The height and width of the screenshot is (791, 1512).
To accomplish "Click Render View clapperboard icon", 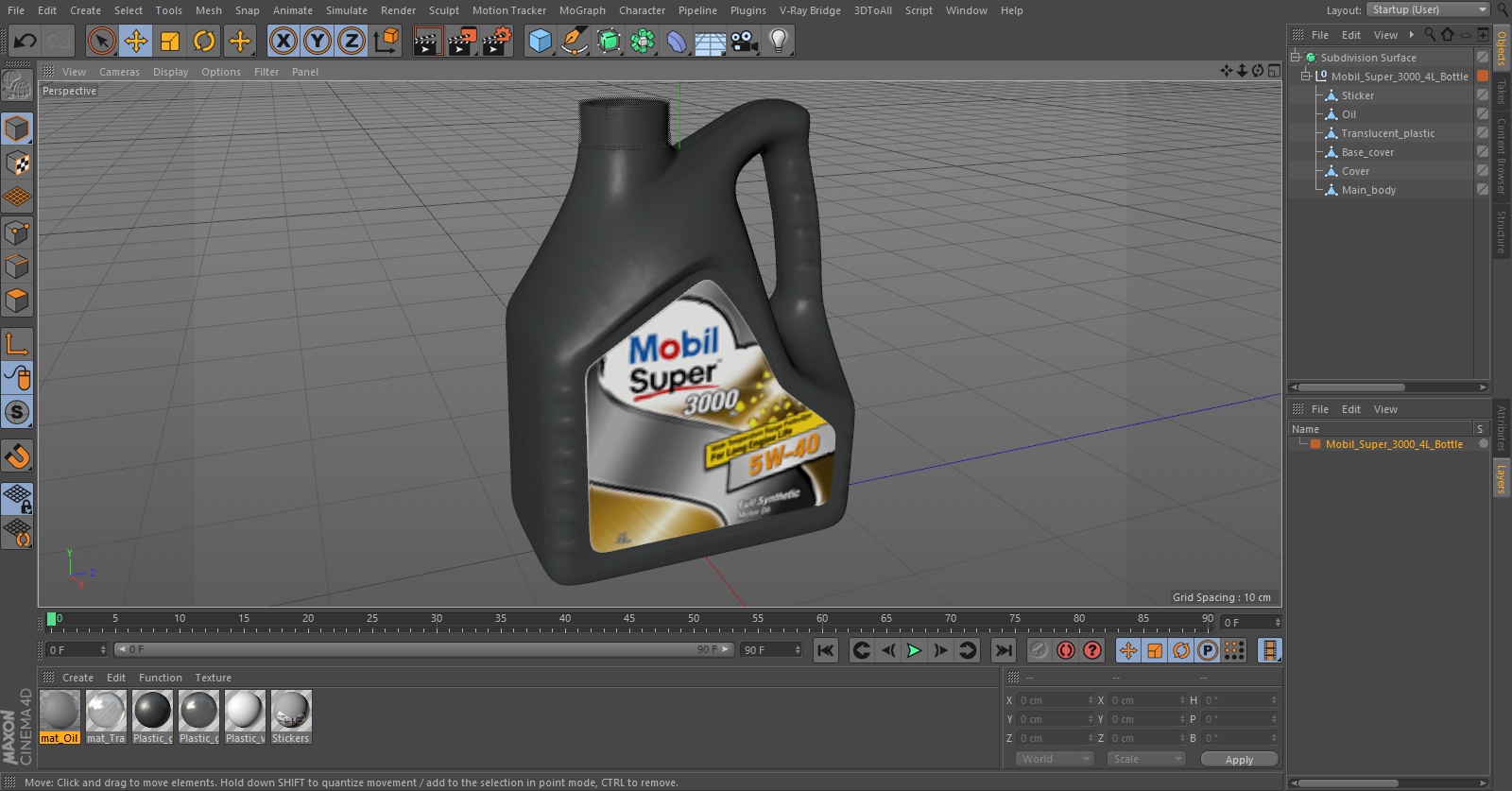I will click(427, 41).
